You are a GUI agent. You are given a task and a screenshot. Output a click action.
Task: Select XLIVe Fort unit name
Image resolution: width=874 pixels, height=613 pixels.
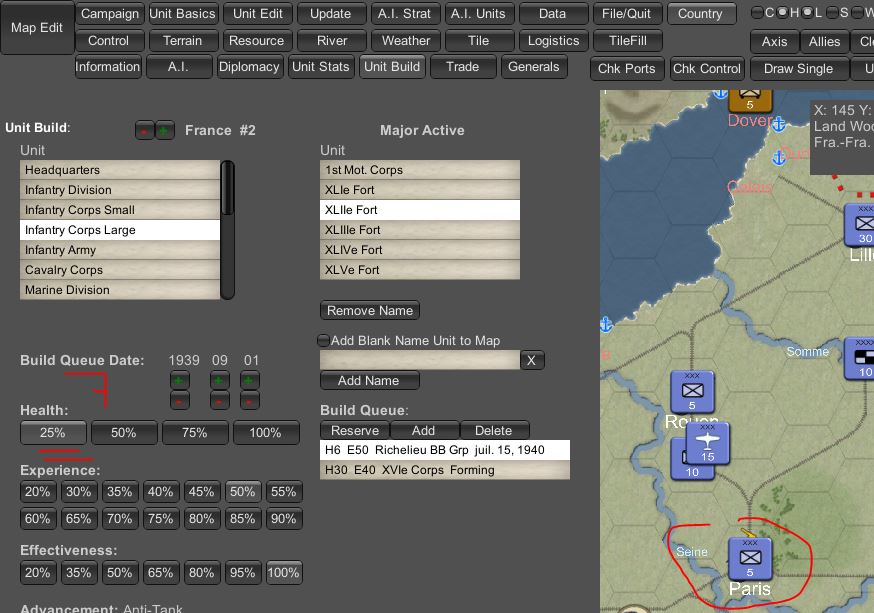pyautogui.click(x=420, y=250)
